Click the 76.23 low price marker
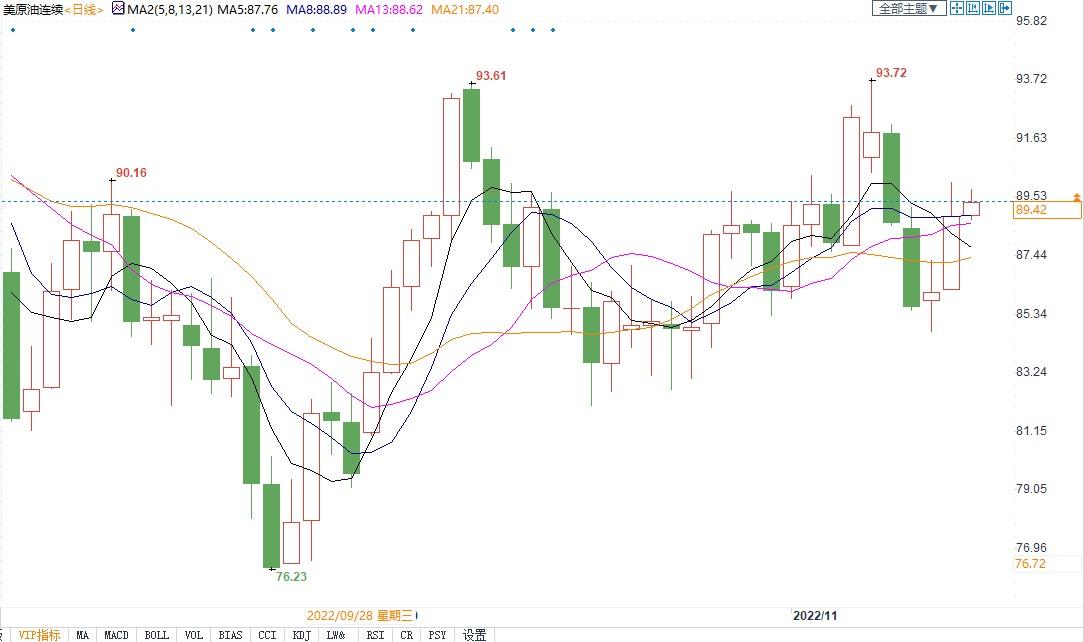This screenshot has width=1084, height=642. [291, 577]
